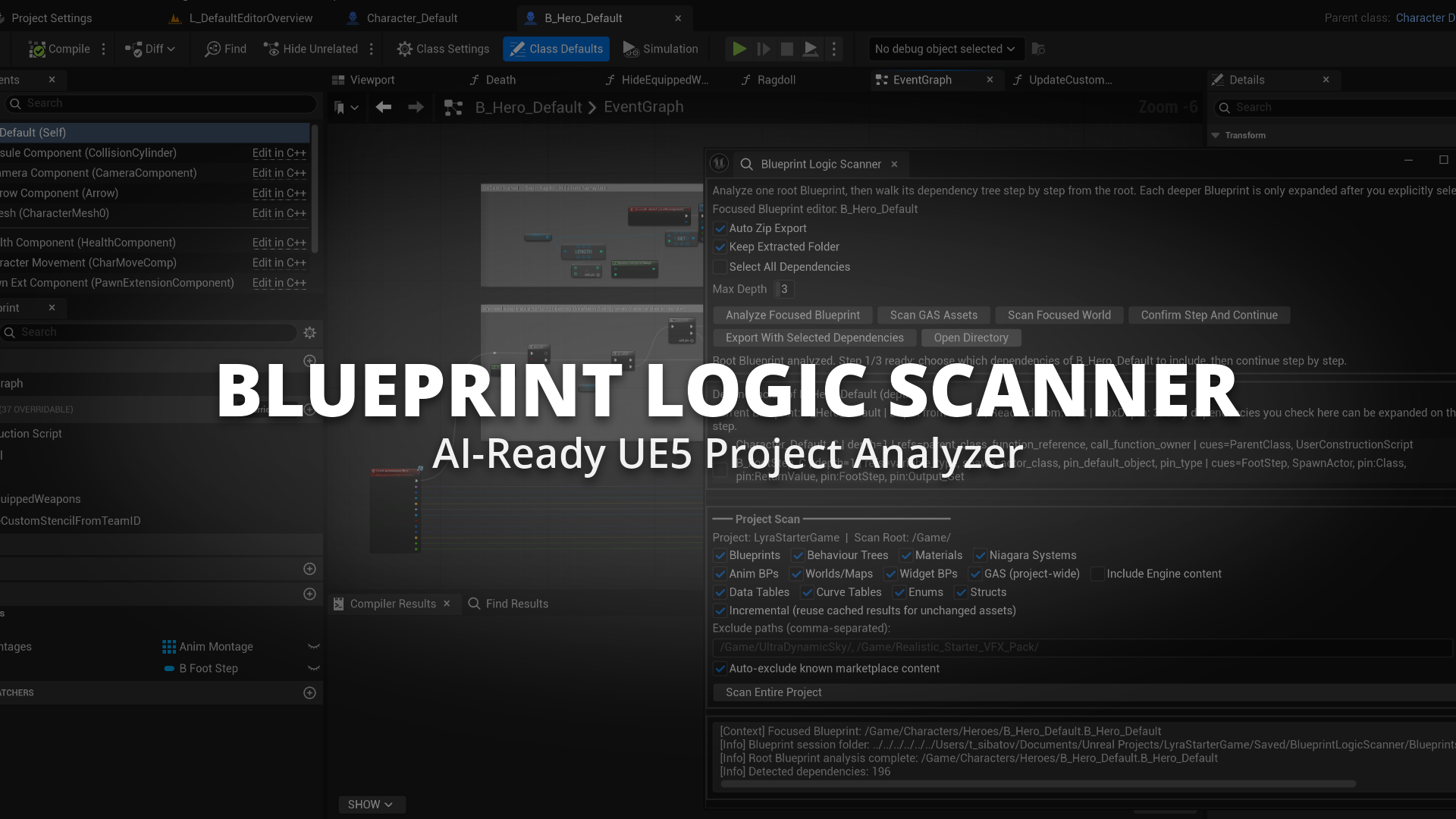1456x819 pixels.
Task: Toggle Auto Zip Export checkbox
Action: (x=720, y=228)
